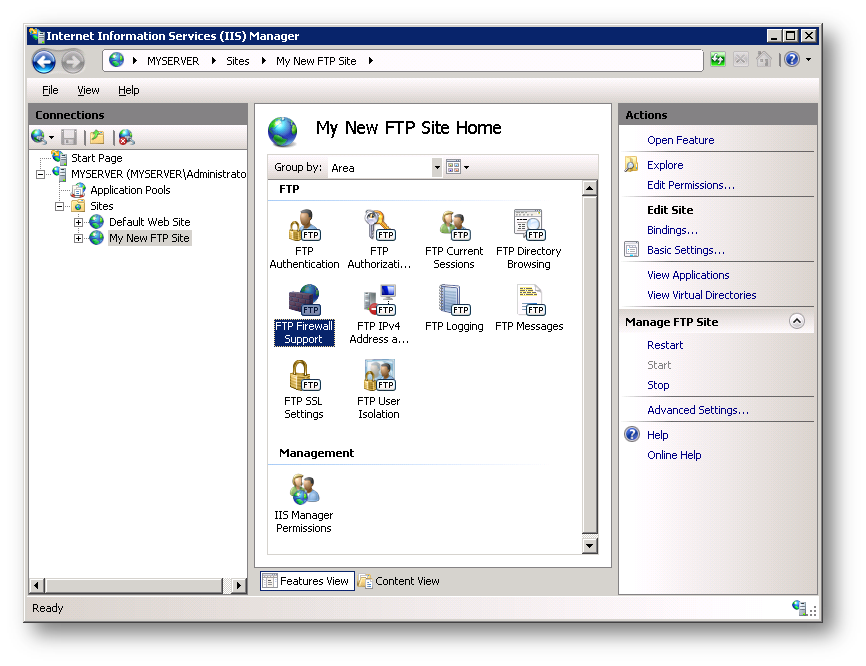
Task: Select Default Web Site tree item
Action: (x=149, y=222)
